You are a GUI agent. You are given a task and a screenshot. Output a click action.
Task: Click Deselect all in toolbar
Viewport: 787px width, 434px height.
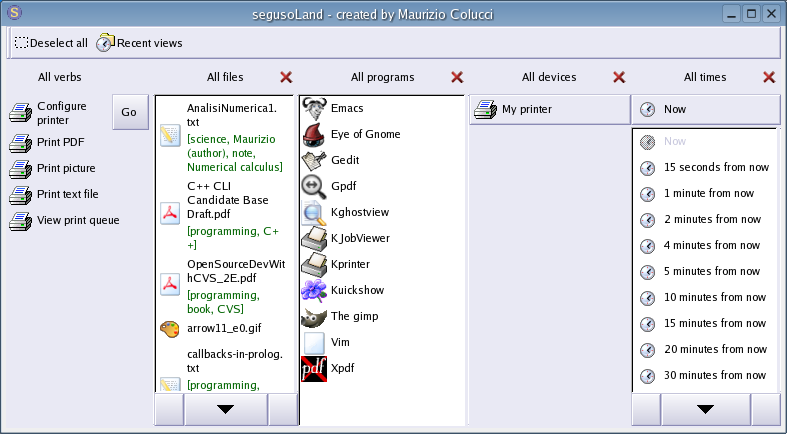pos(51,43)
